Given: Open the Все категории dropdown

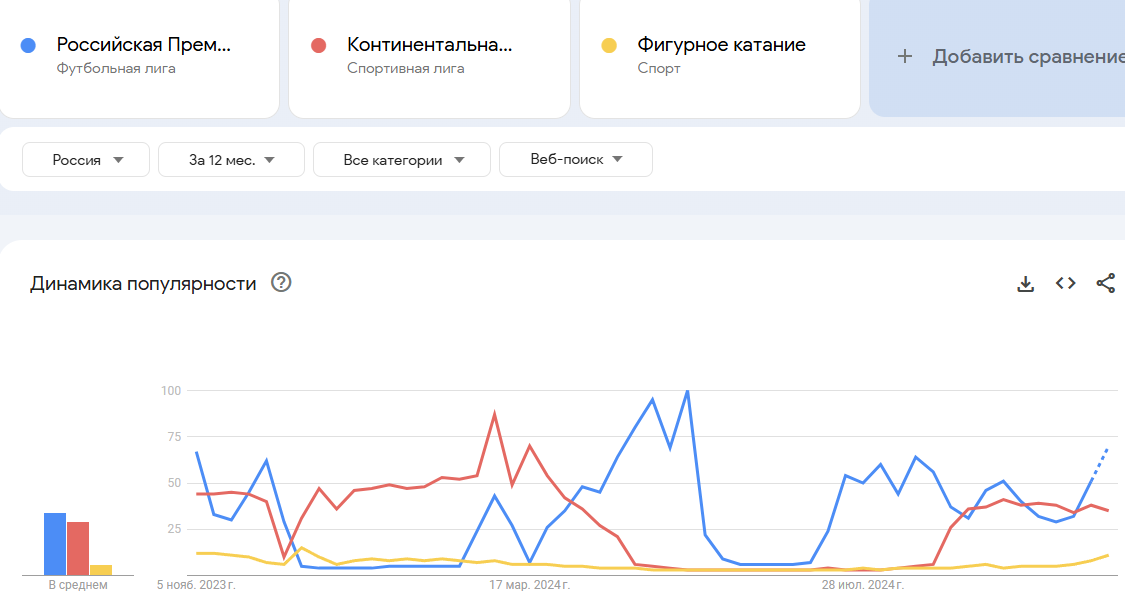Looking at the screenshot, I should coord(402,160).
